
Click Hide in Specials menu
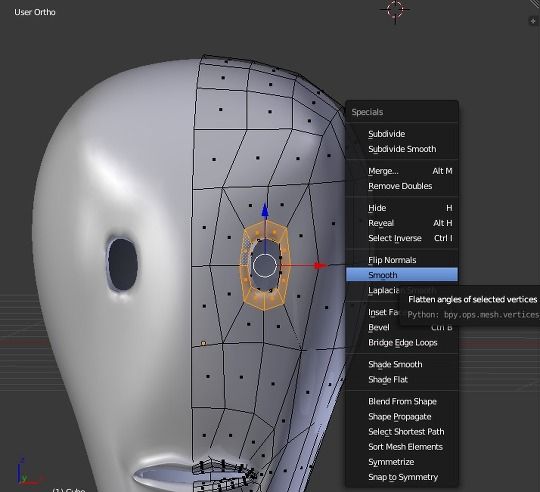(402, 208)
